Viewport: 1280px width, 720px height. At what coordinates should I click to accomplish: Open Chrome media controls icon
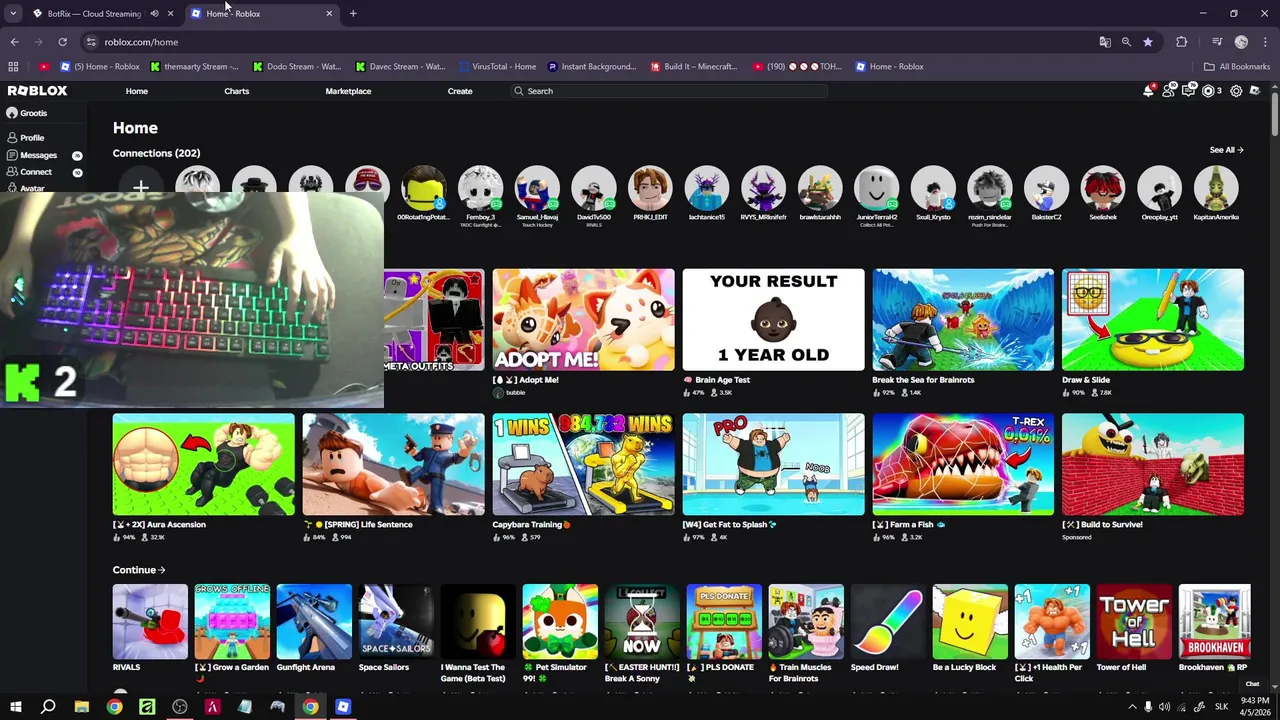(x=1217, y=42)
